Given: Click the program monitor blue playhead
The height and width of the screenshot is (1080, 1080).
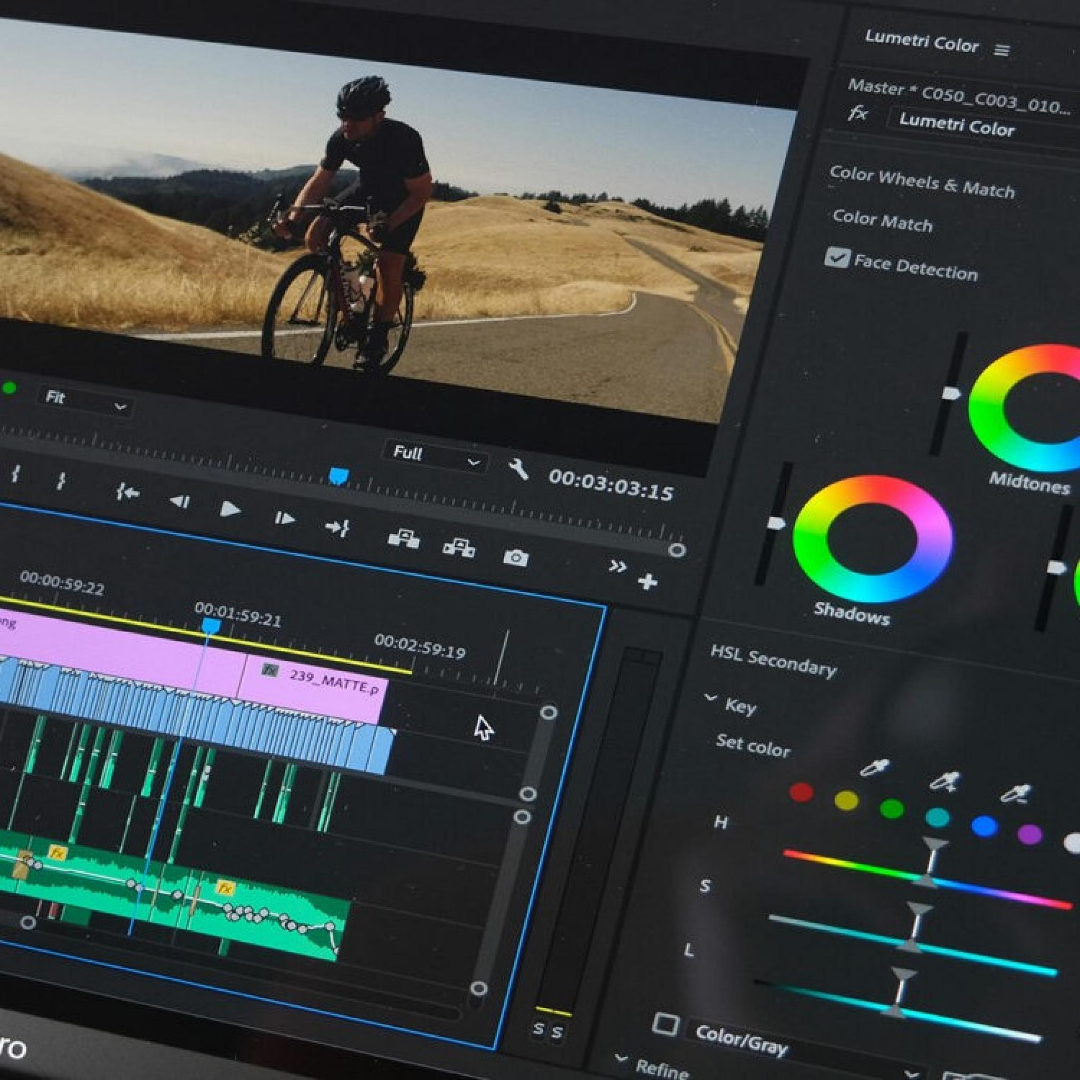Looking at the screenshot, I should [x=338, y=476].
